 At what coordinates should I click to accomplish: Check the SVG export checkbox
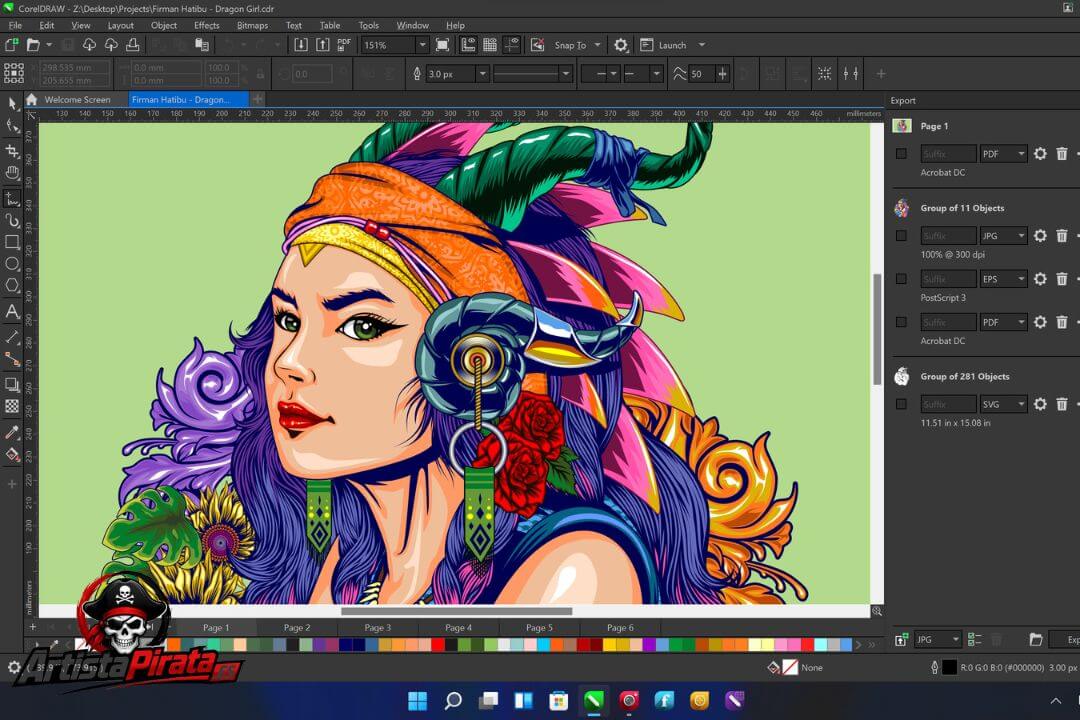[901, 404]
